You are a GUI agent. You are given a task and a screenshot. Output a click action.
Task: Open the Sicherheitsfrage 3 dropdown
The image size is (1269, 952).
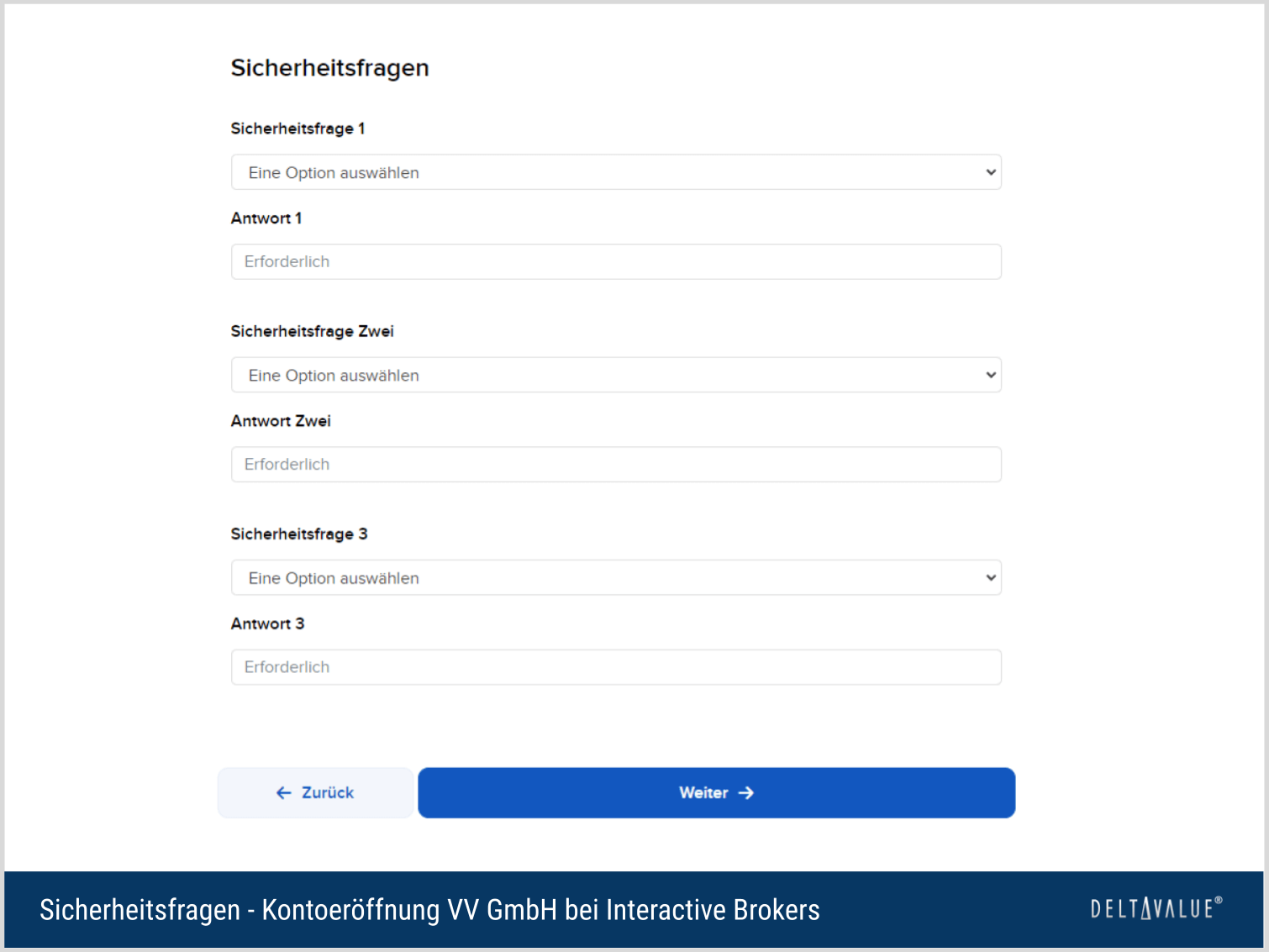[x=616, y=578]
